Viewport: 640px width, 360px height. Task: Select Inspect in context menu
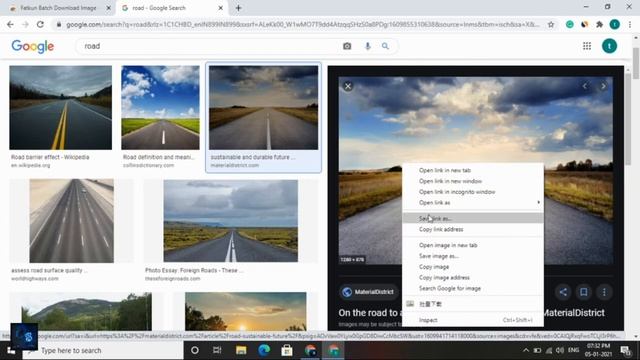473,320
